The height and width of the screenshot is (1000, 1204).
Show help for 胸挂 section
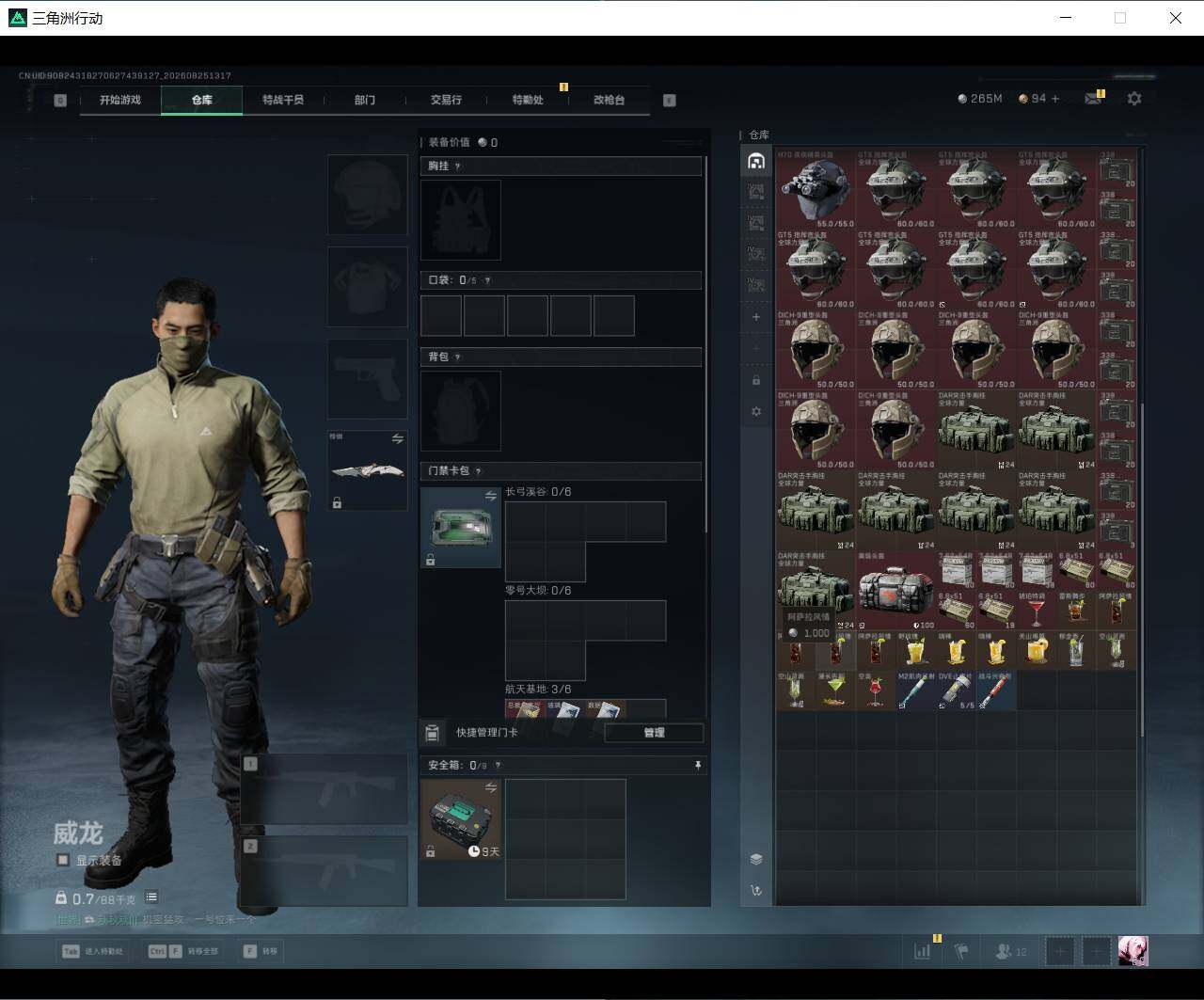tap(458, 167)
